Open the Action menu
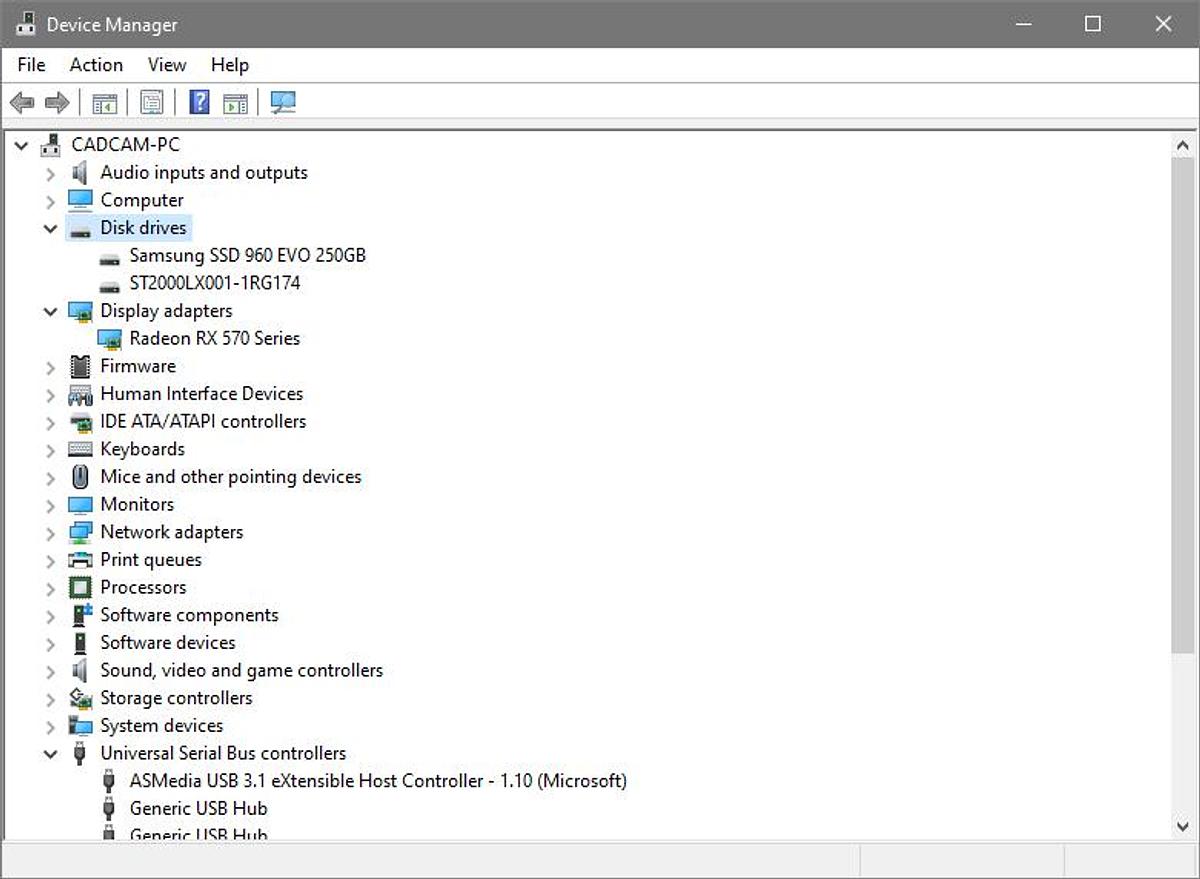Image resolution: width=1200 pixels, height=879 pixels. point(96,65)
